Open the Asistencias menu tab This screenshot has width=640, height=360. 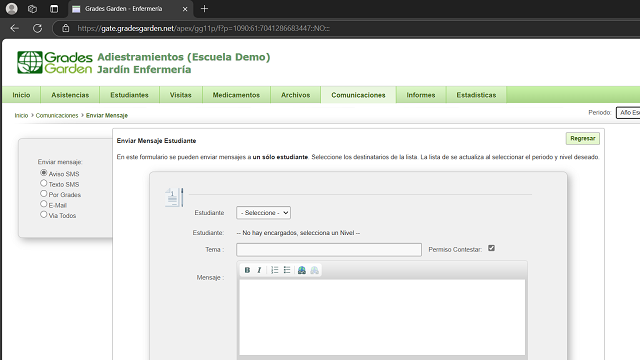click(x=70, y=95)
